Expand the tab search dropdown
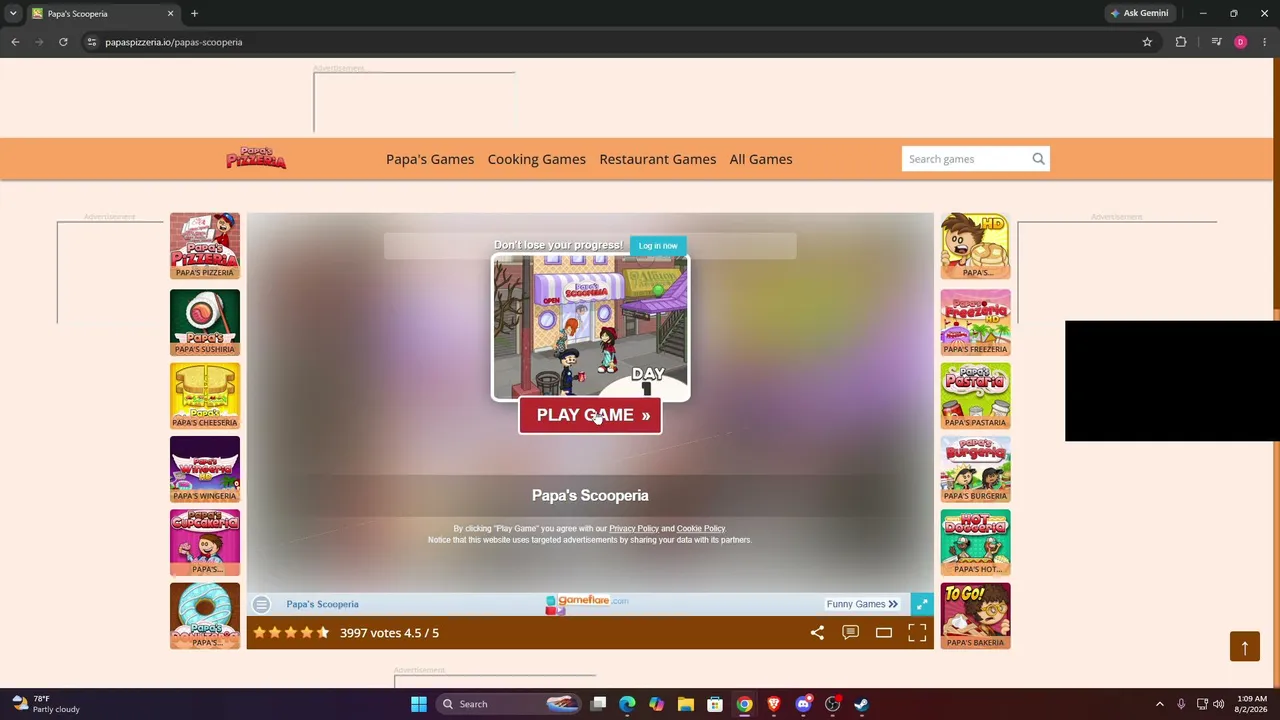 click(12, 13)
